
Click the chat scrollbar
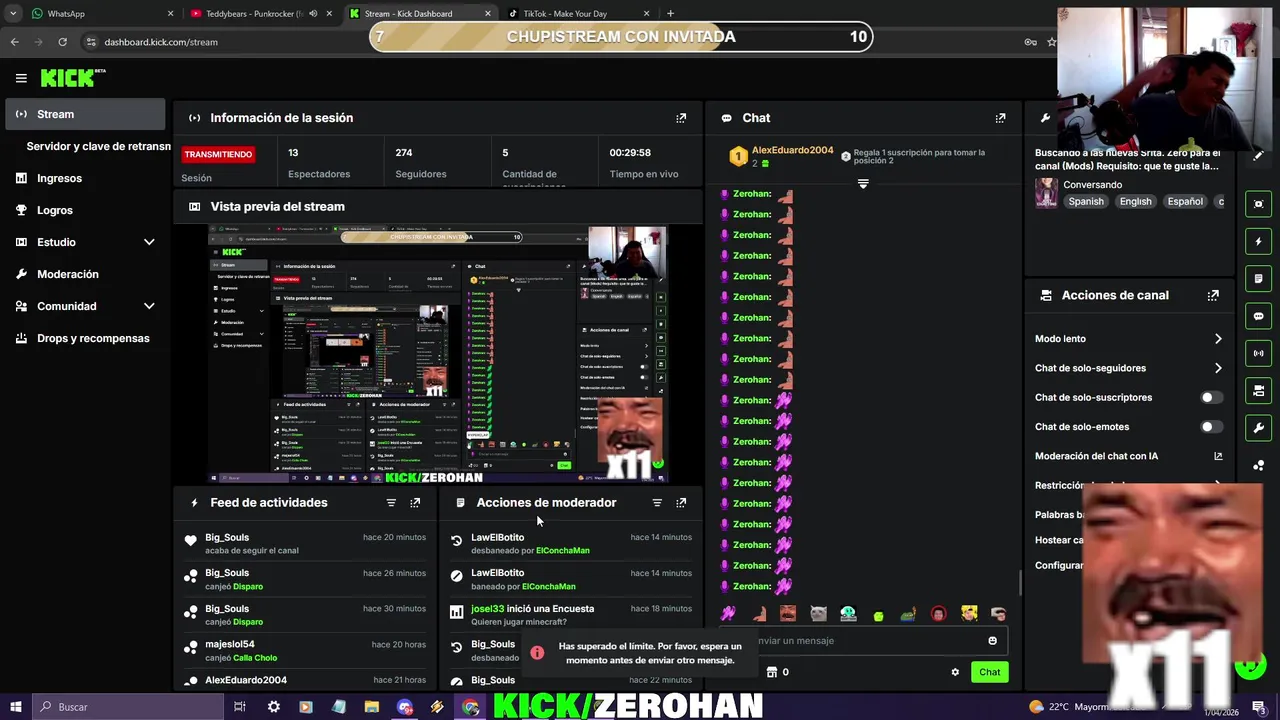click(1019, 582)
